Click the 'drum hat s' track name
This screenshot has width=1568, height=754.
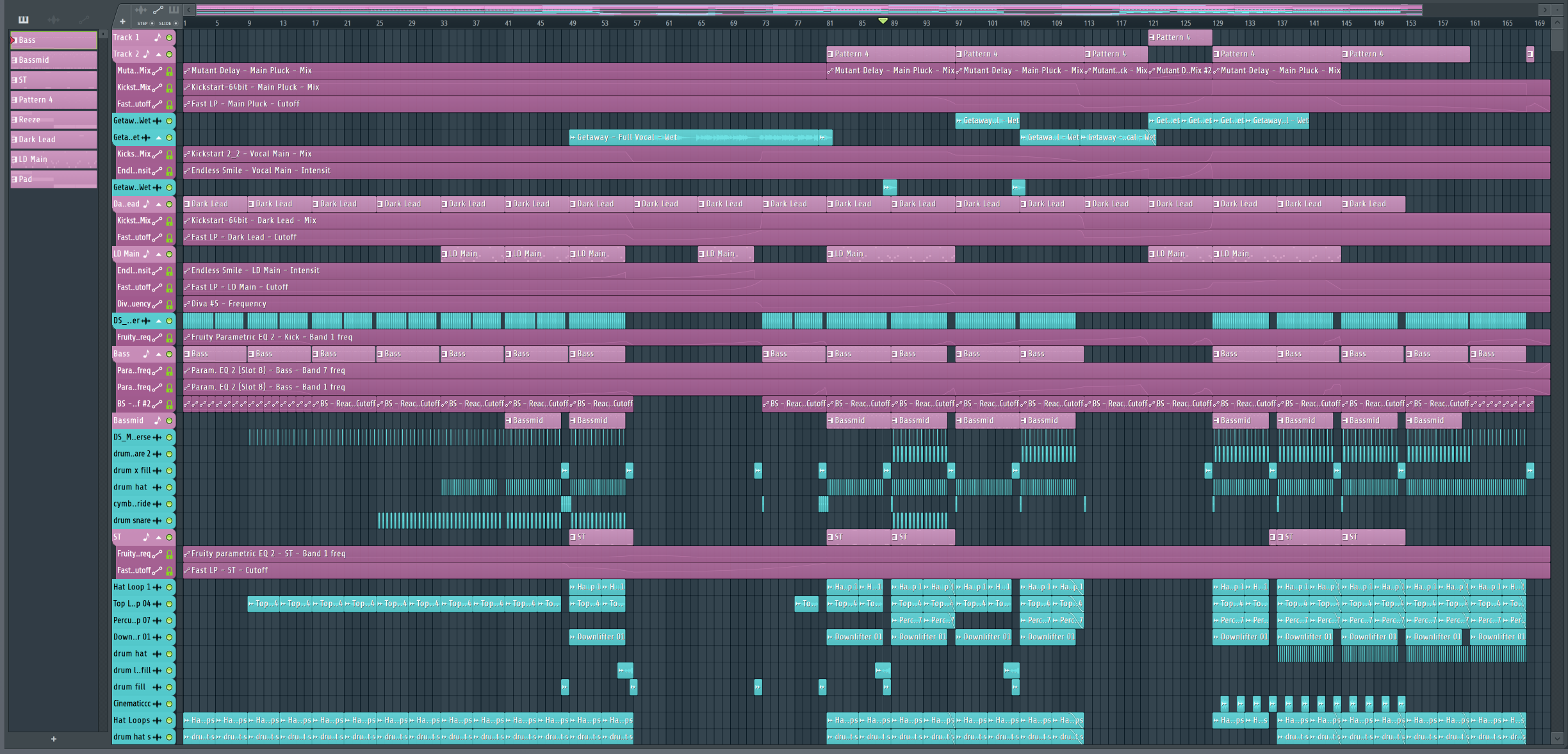point(133,737)
